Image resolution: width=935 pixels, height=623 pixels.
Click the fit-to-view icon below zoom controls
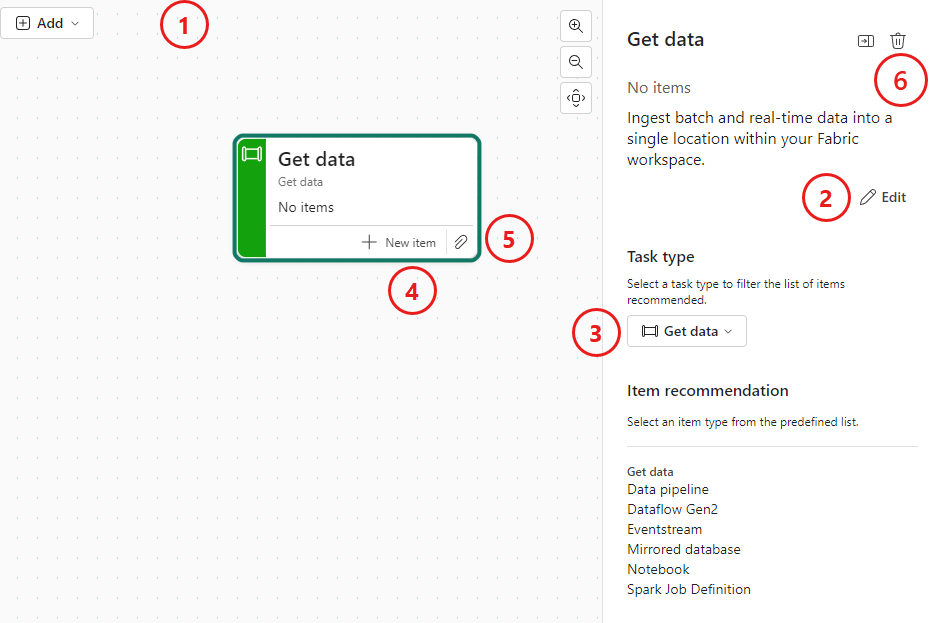[576, 98]
